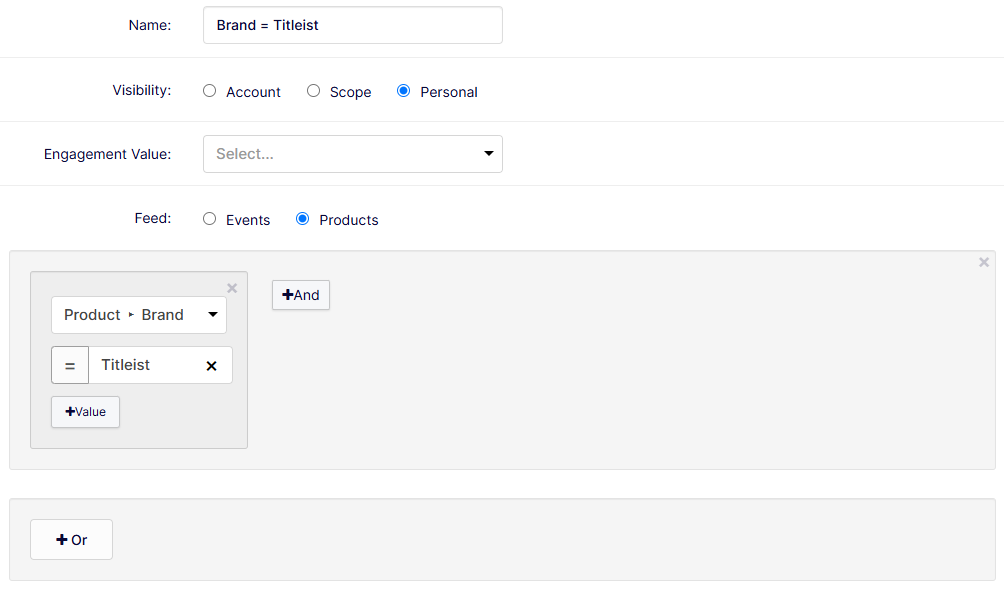Add an And condition
Screen dimensions: 1004x591
301,295
